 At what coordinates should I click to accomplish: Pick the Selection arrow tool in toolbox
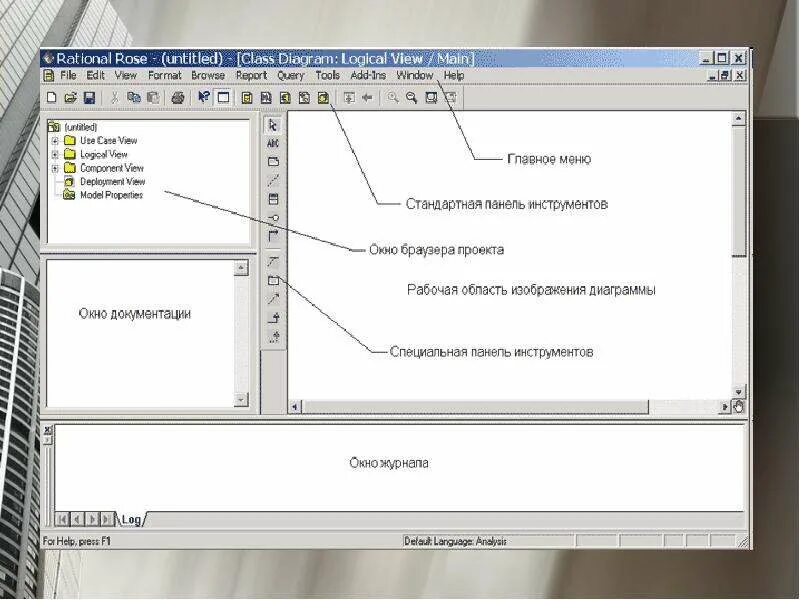(x=273, y=125)
